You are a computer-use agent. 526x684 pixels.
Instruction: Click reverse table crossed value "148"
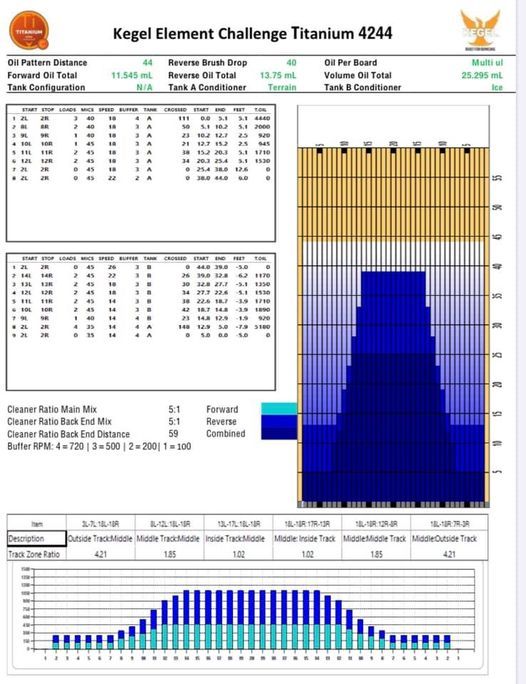(x=184, y=326)
